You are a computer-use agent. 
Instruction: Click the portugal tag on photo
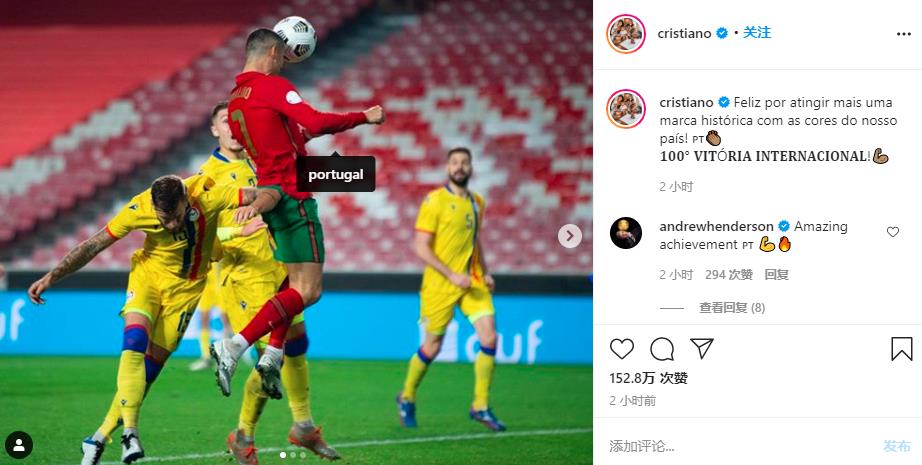(336, 175)
